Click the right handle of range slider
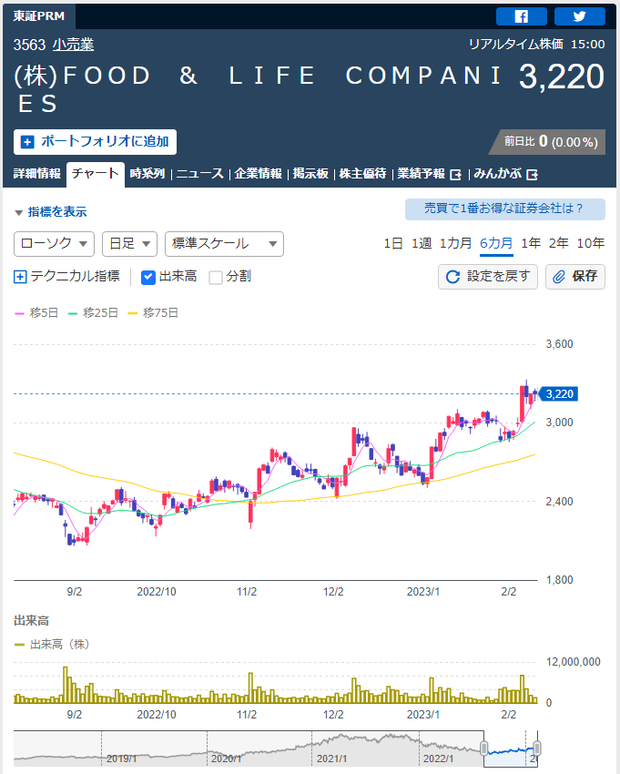Viewport: 620px width, 774px height. click(537, 748)
